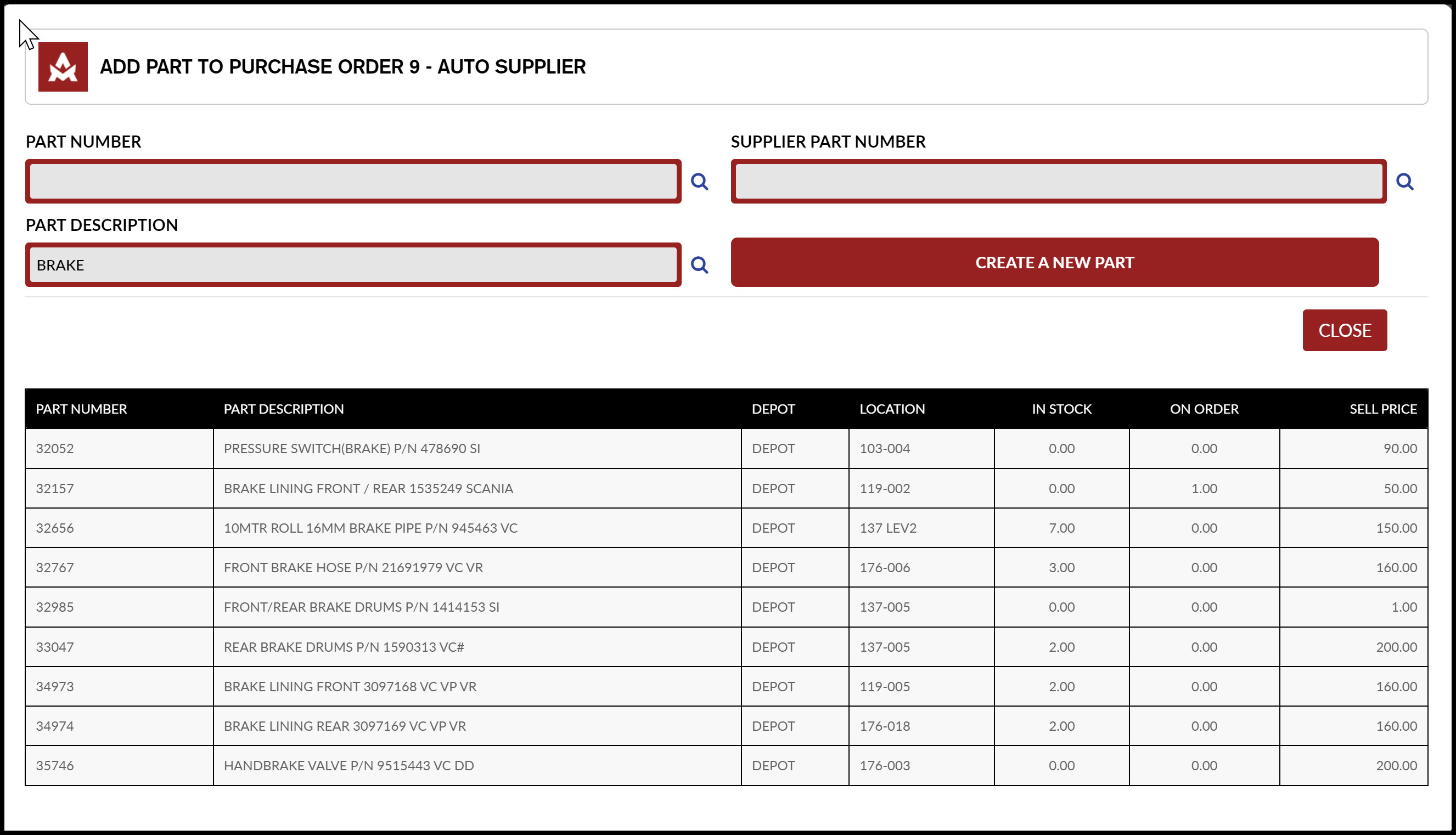1456x835 pixels.
Task: Click the Part Number search magnifier icon
Action: pos(699,182)
